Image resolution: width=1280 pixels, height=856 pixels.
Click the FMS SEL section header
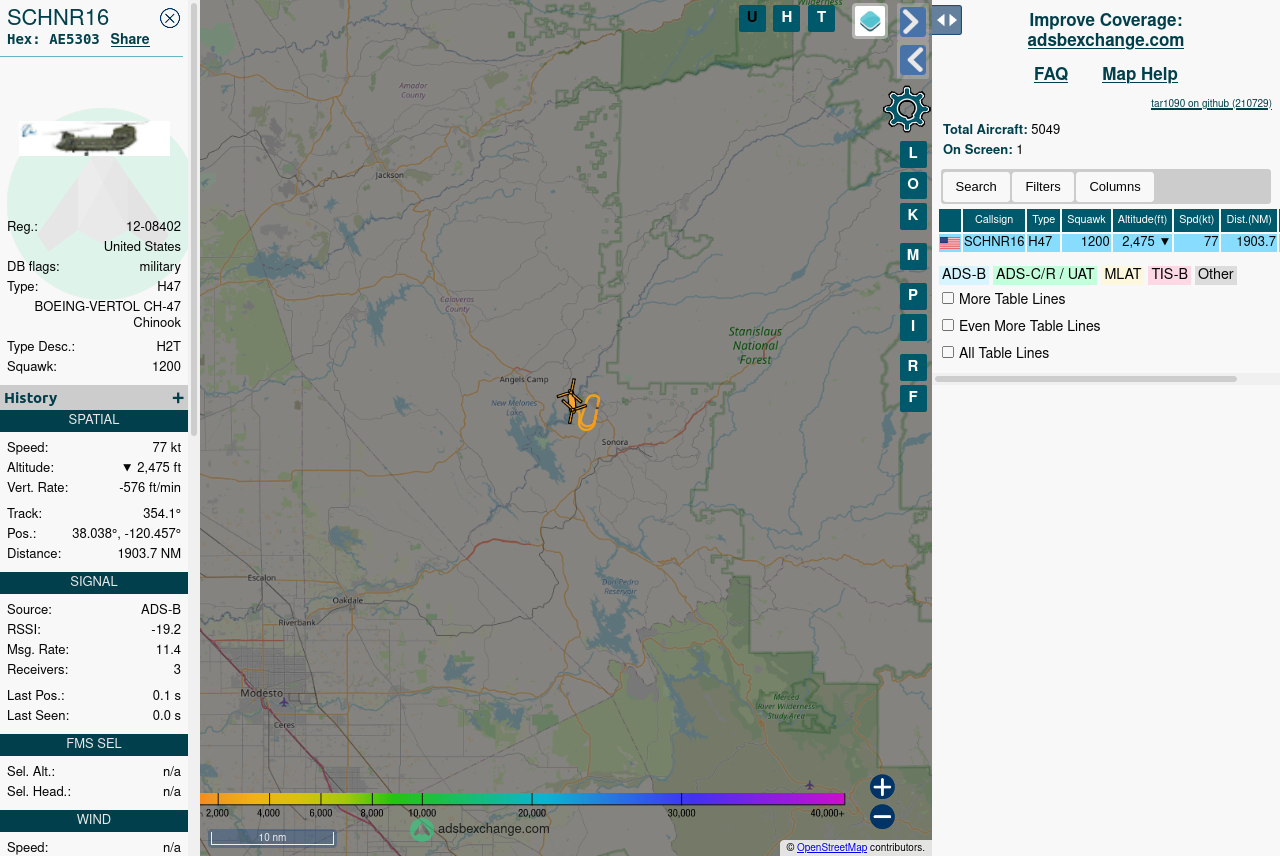pos(94,744)
